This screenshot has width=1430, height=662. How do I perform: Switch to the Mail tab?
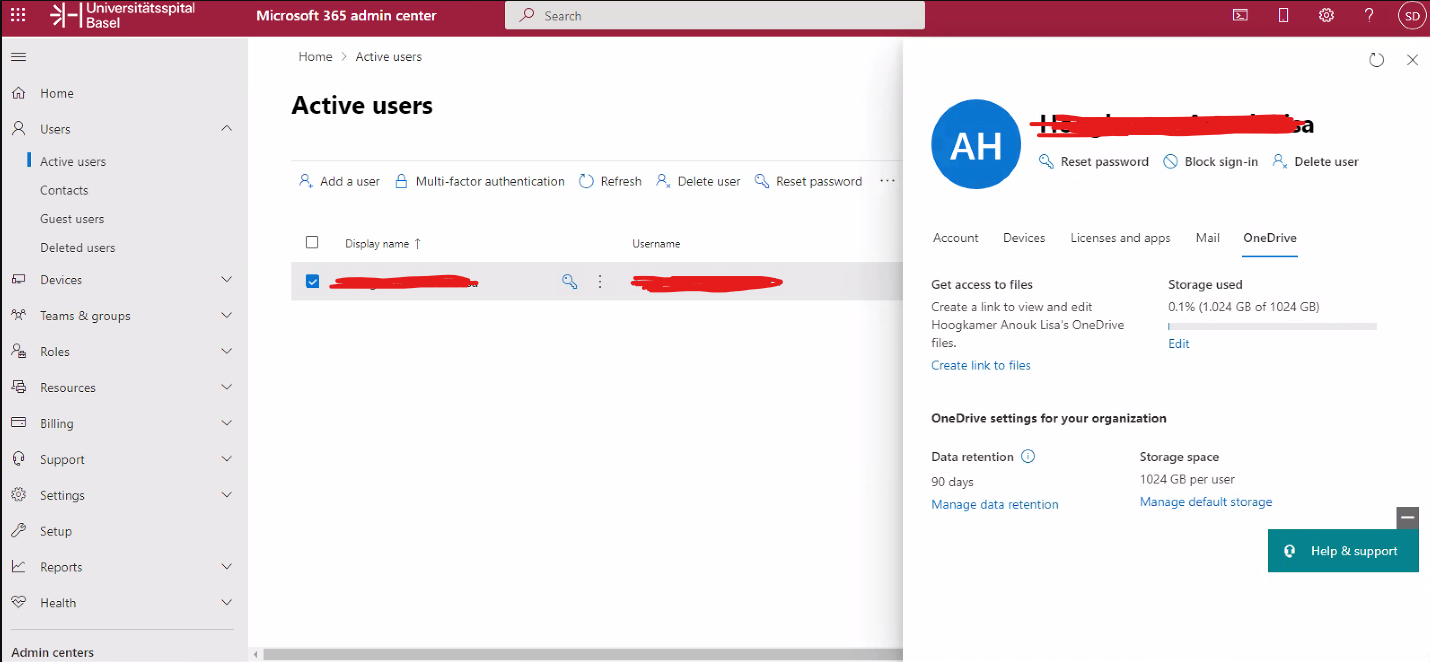[x=1207, y=238]
